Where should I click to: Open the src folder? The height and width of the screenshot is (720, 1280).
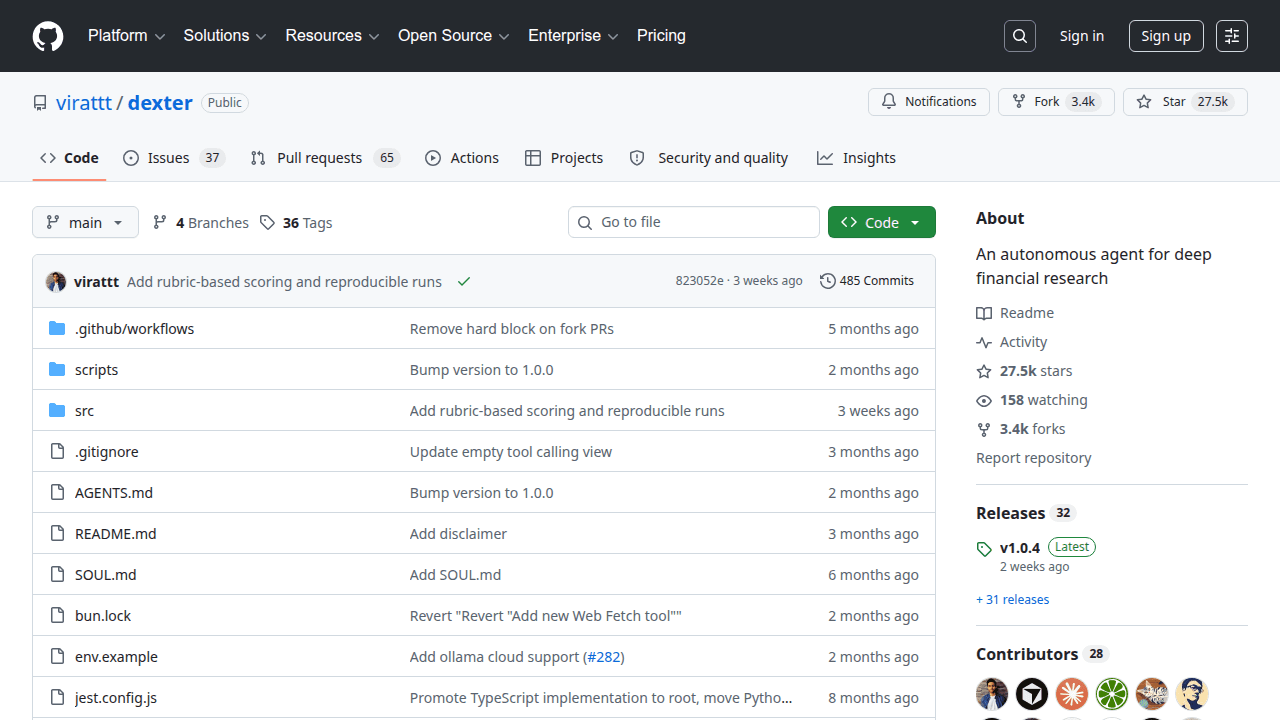[x=84, y=411]
